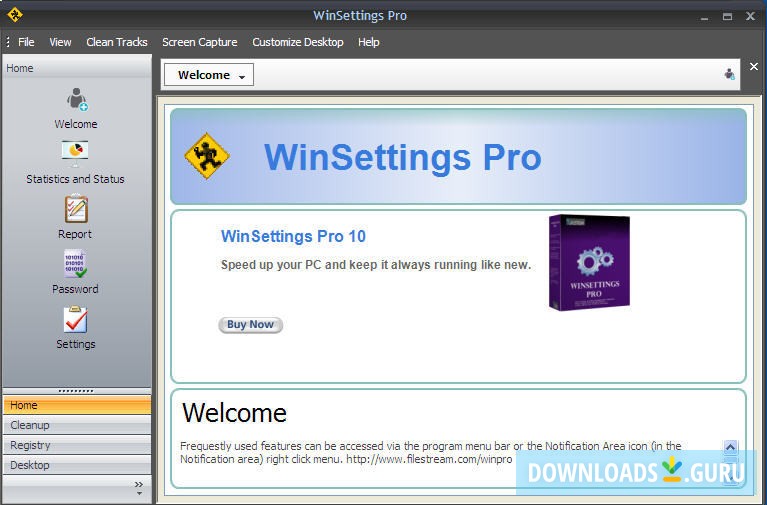Select the Home navigation section
Viewport: 767px width, 505px height.
(77, 405)
